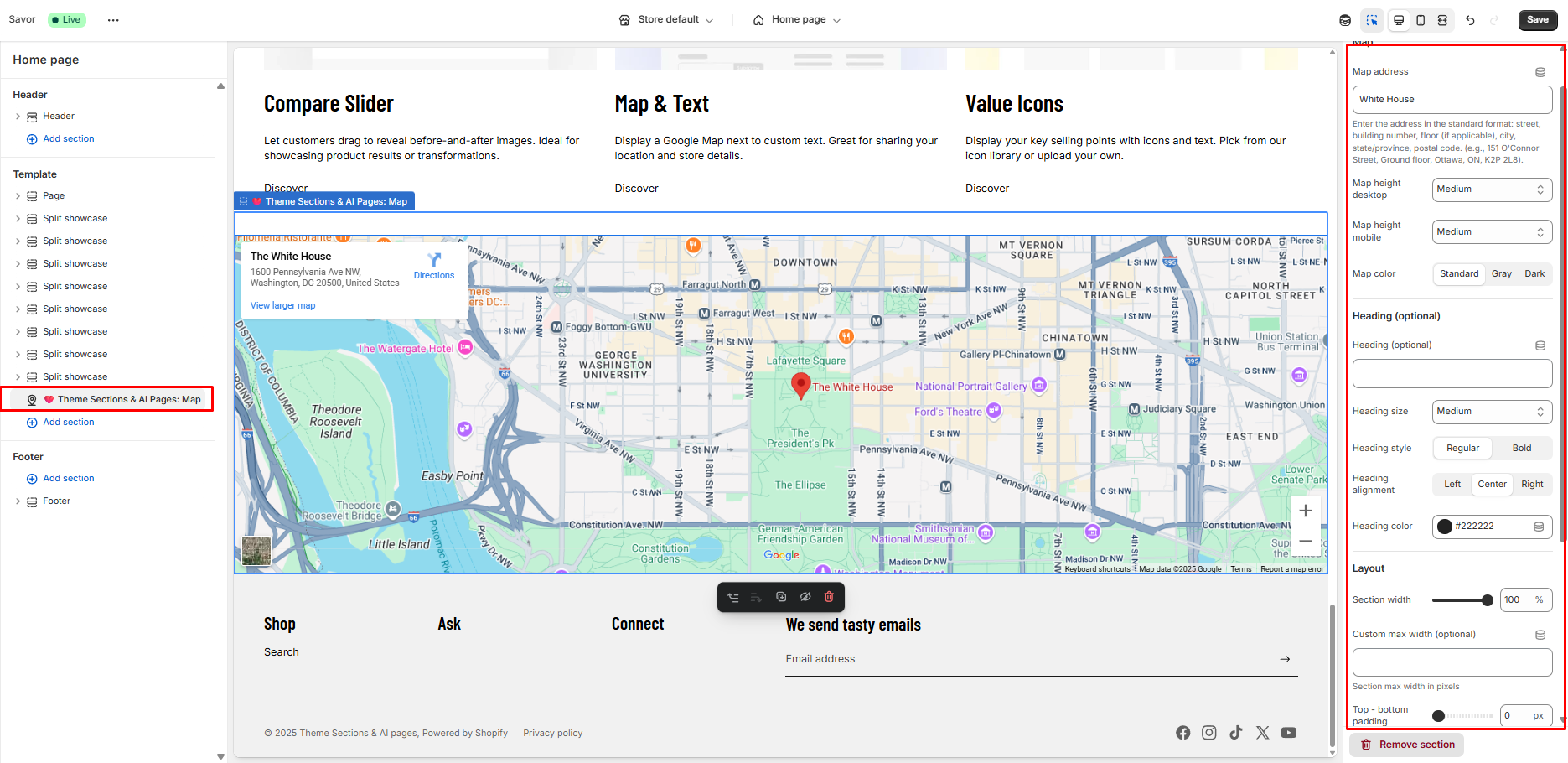Set Heading style to Bold
The image size is (1568, 763).
[x=1522, y=449]
